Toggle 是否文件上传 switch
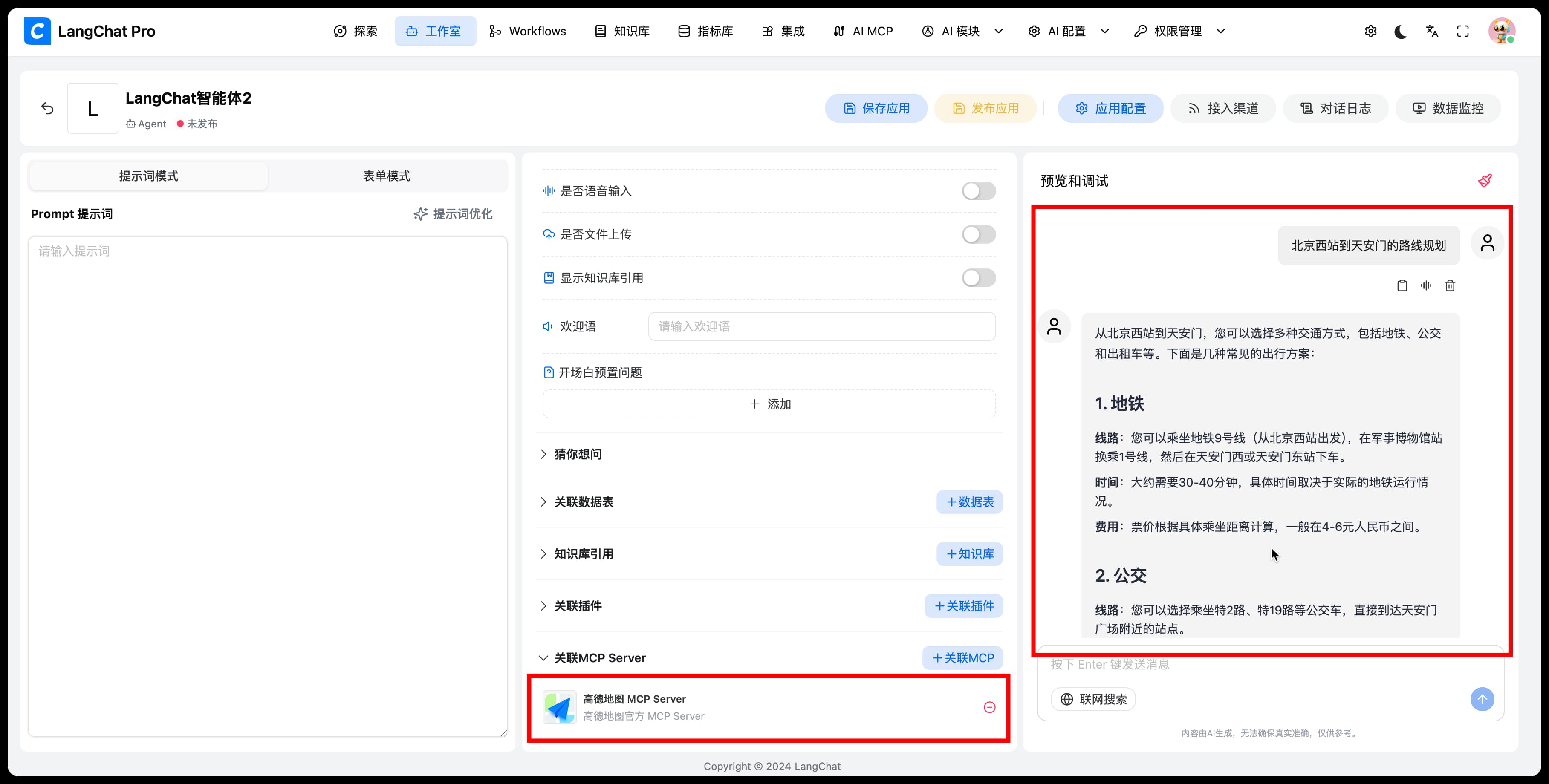 tap(978, 234)
